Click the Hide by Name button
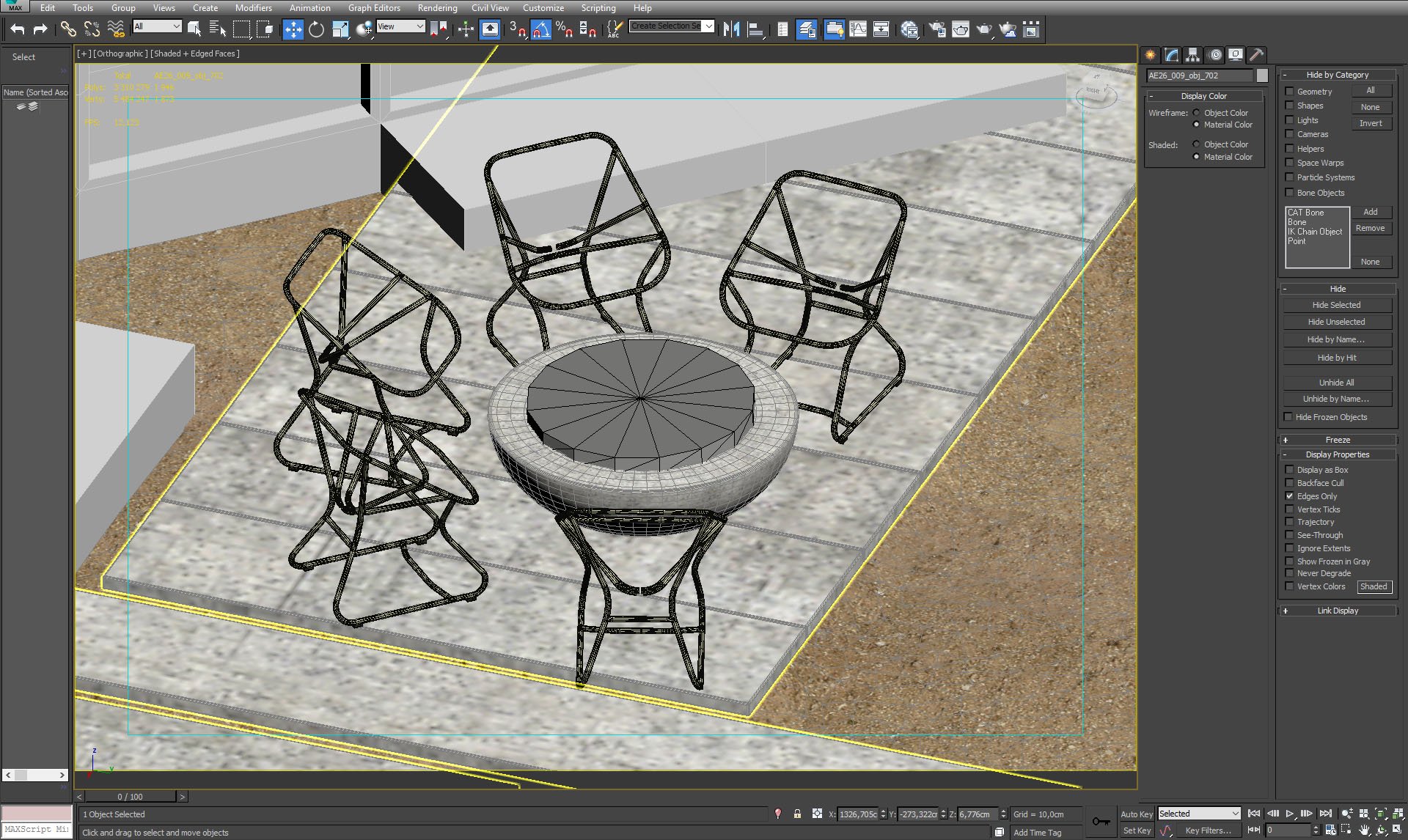Screen dimensions: 1408x840 [1336, 339]
